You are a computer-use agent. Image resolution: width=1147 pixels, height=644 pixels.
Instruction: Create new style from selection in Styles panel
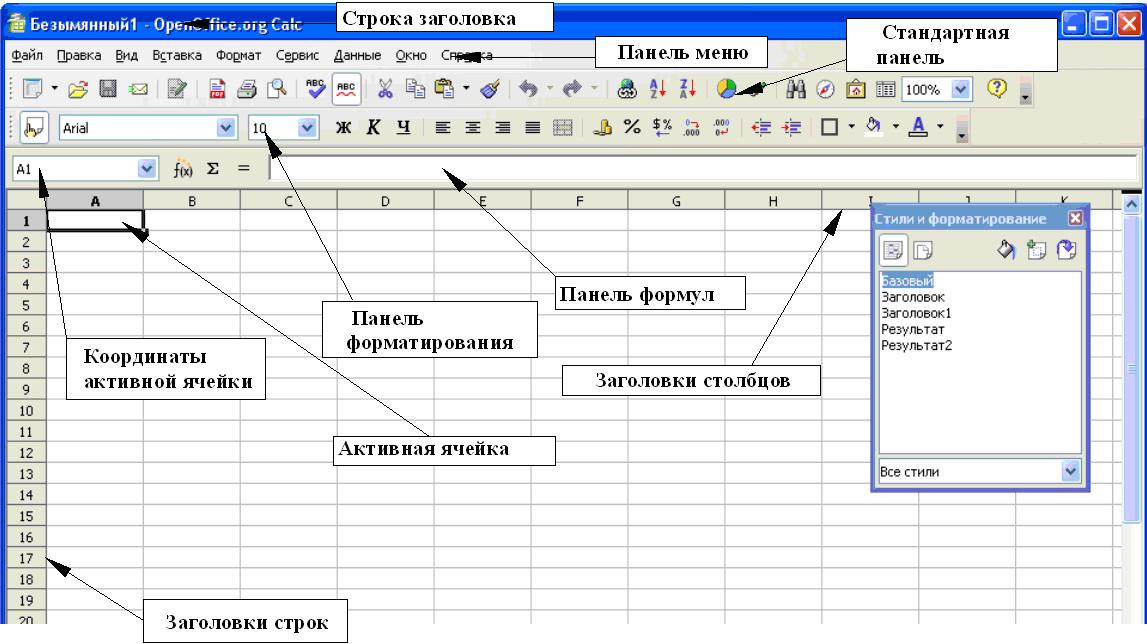coord(1036,250)
